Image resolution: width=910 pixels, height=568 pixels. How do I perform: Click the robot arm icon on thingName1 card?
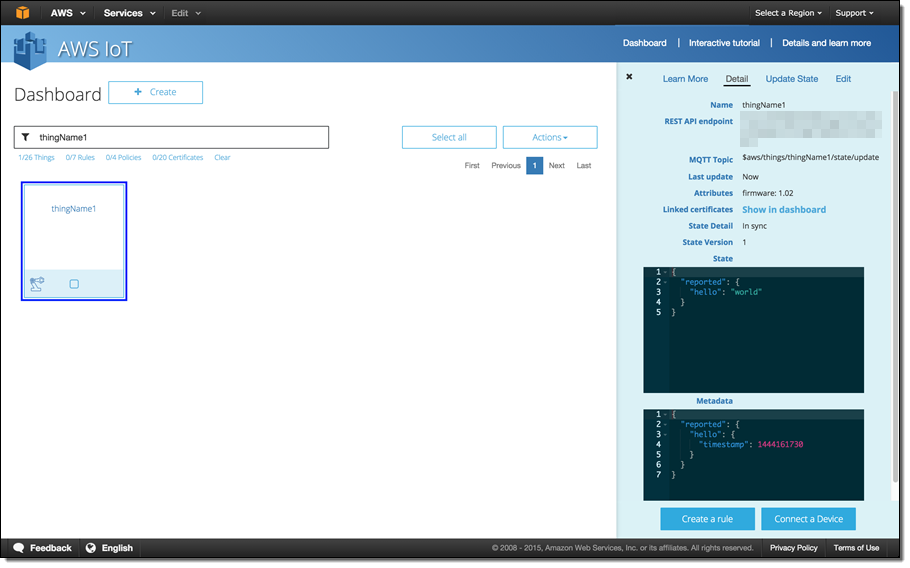click(x=37, y=284)
